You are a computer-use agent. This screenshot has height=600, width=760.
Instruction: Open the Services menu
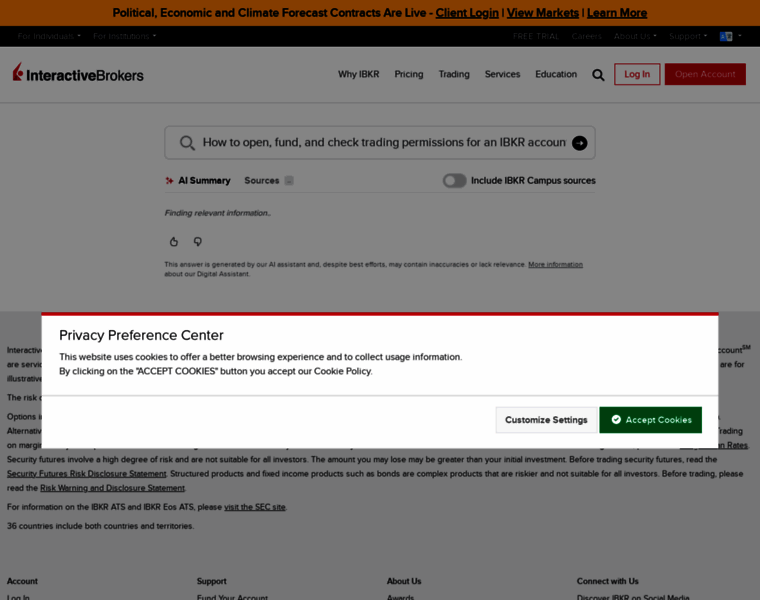pyautogui.click(x=502, y=74)
